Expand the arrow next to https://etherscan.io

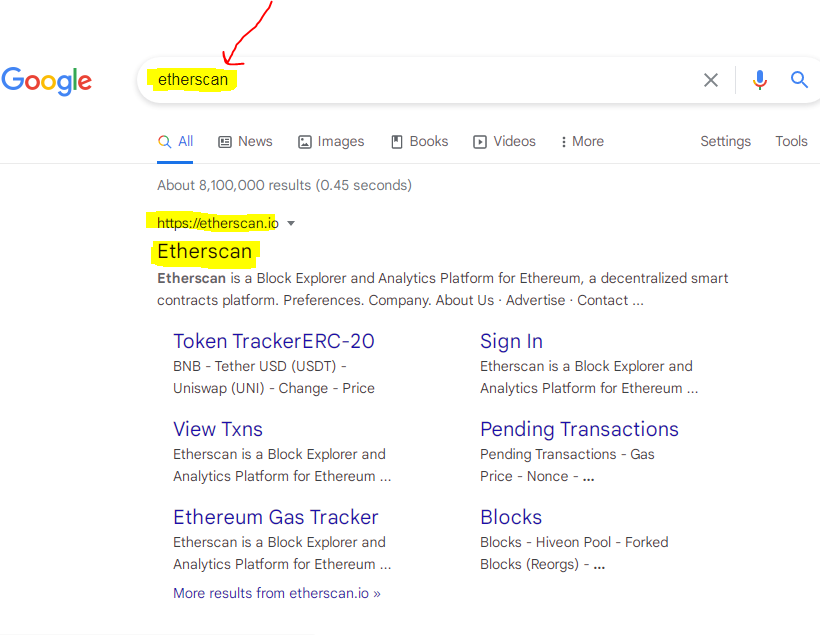click(x=291, y=224)
